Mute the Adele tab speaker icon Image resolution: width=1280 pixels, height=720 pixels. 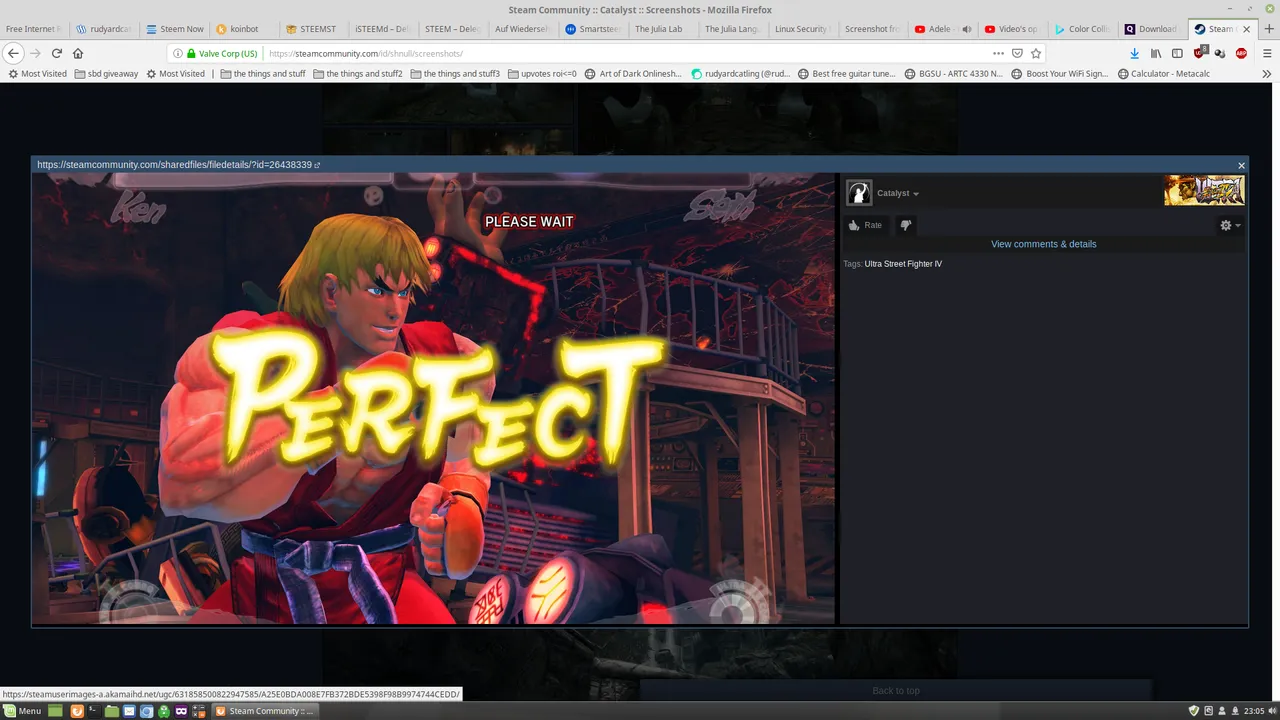[966, 29]
